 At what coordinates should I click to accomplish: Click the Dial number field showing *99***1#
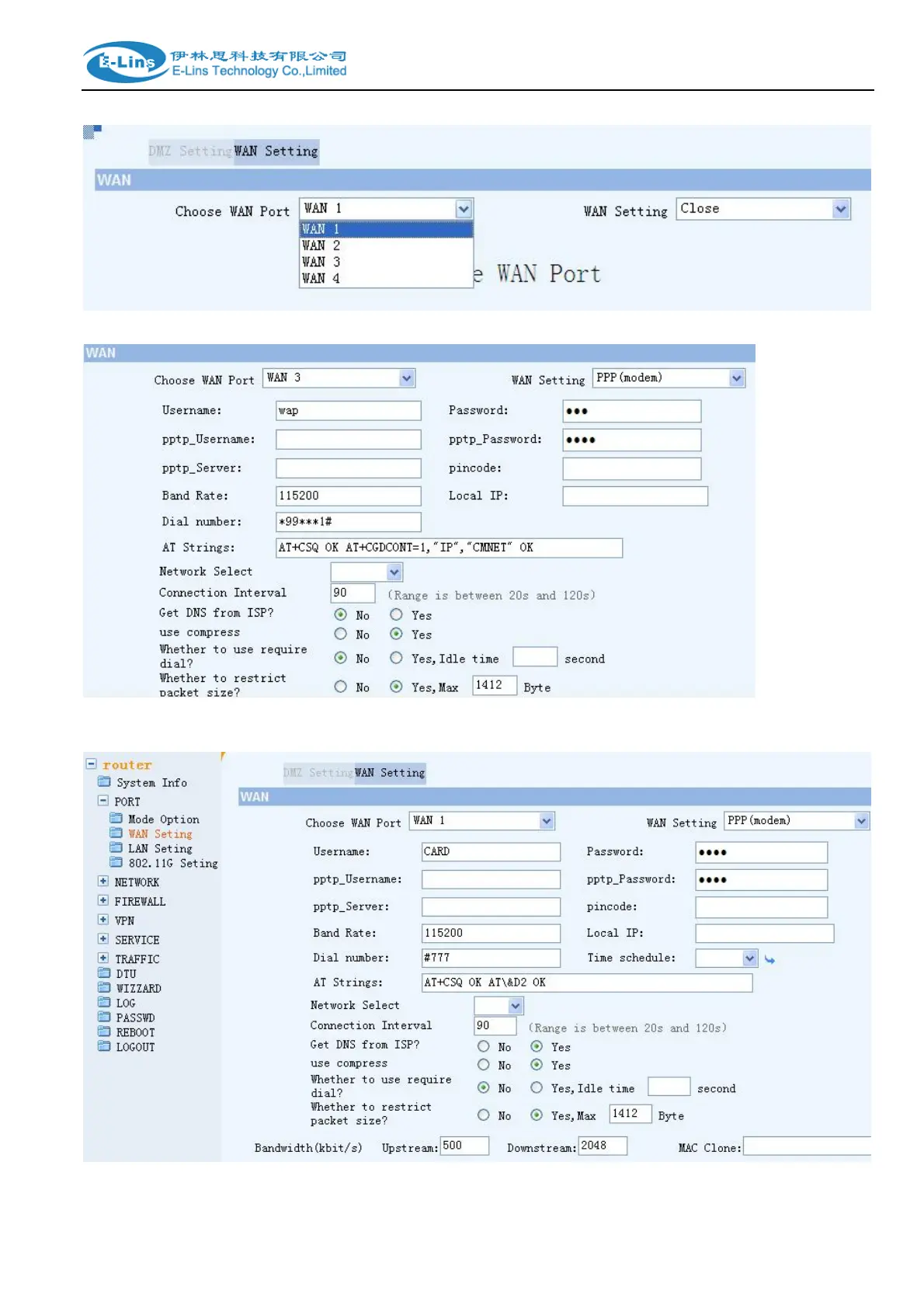(x=349, y=522)
